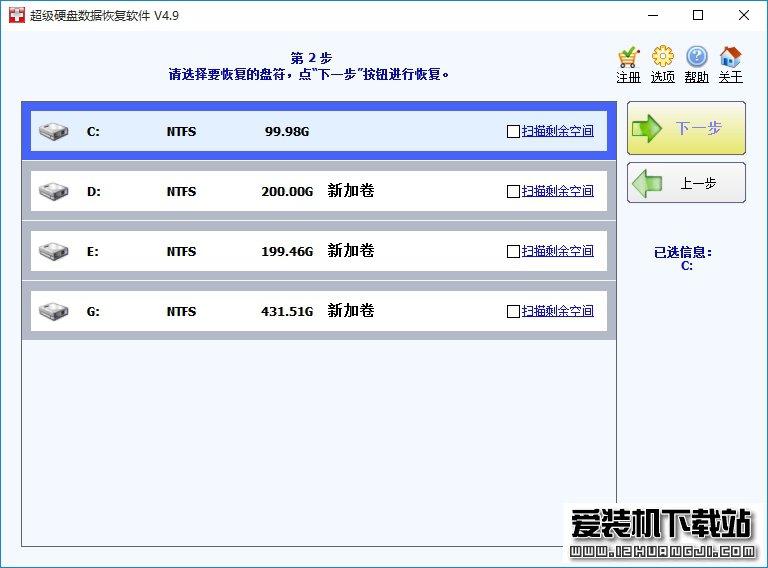Enable 扫描剩余空间 checkbox for C: drive
Screen dimensions: 768x568
(513, 132)
